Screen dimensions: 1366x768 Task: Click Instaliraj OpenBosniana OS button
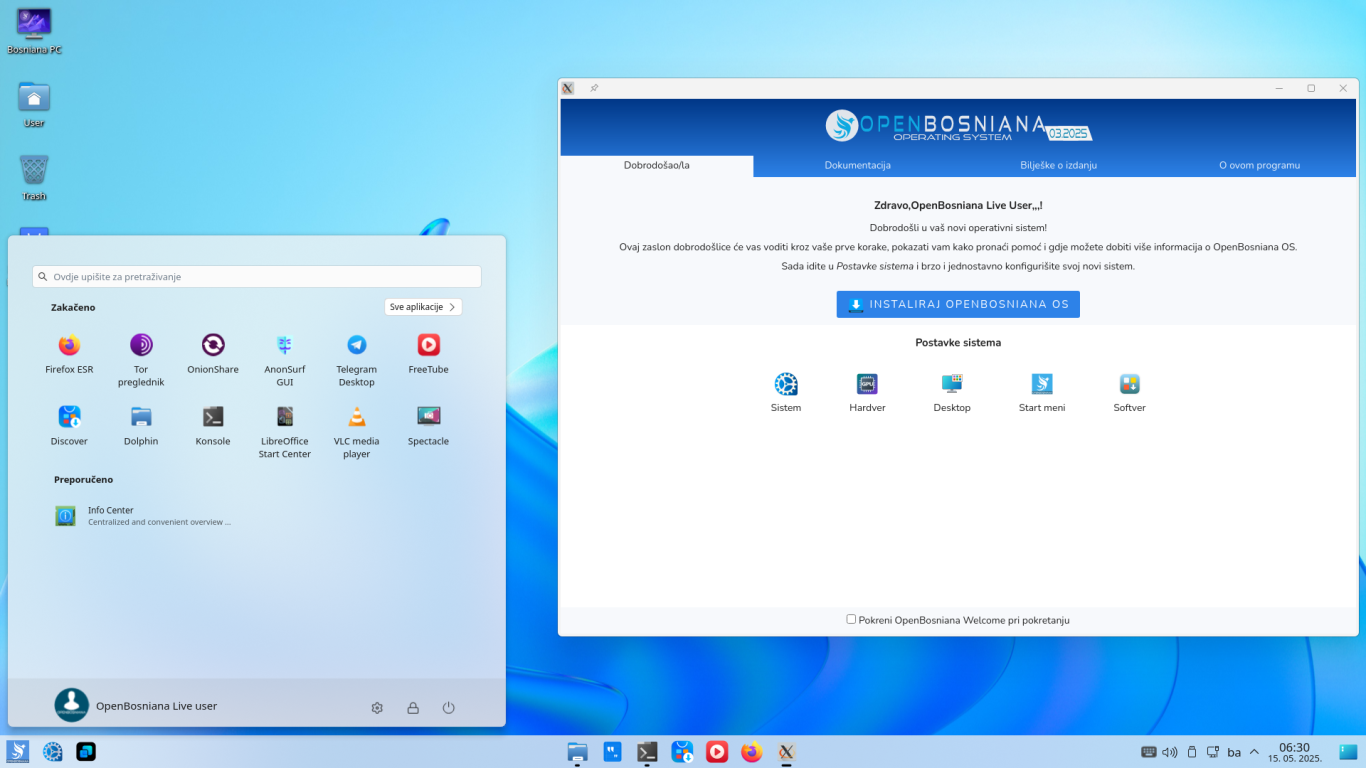[958, 304]
